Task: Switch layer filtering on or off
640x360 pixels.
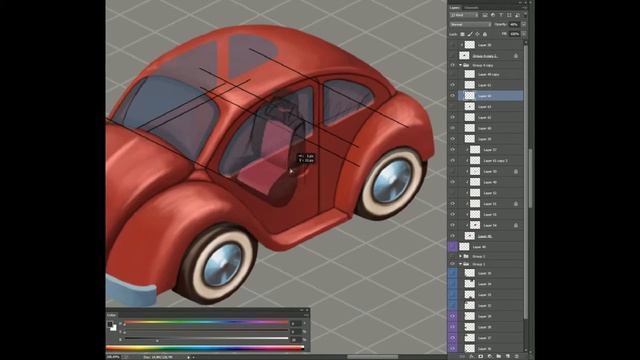Action: point(525,15)
